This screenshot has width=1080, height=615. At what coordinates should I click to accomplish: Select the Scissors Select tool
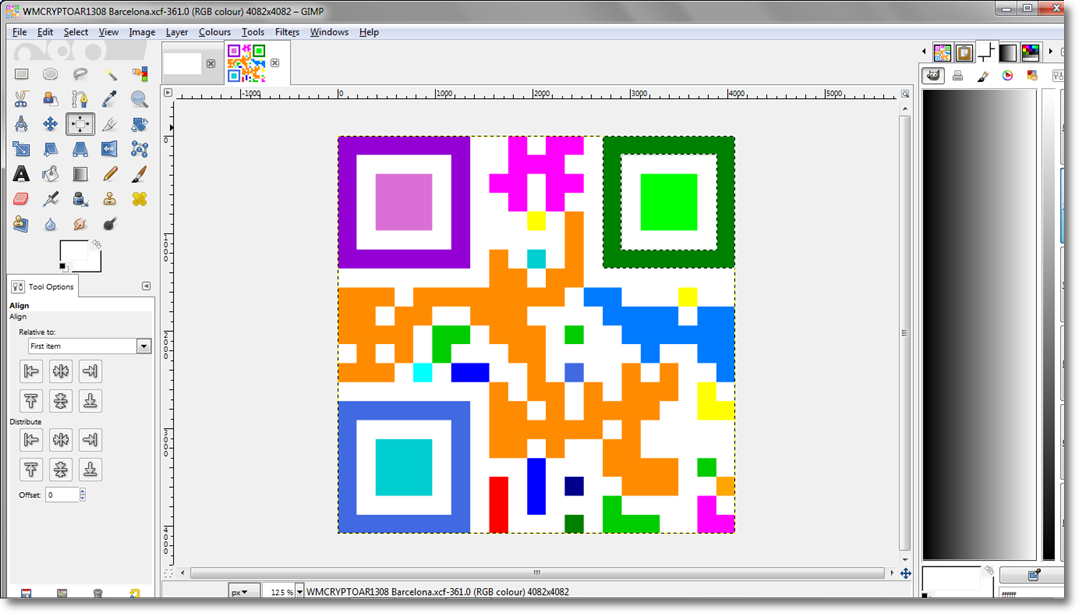(21, 99)
